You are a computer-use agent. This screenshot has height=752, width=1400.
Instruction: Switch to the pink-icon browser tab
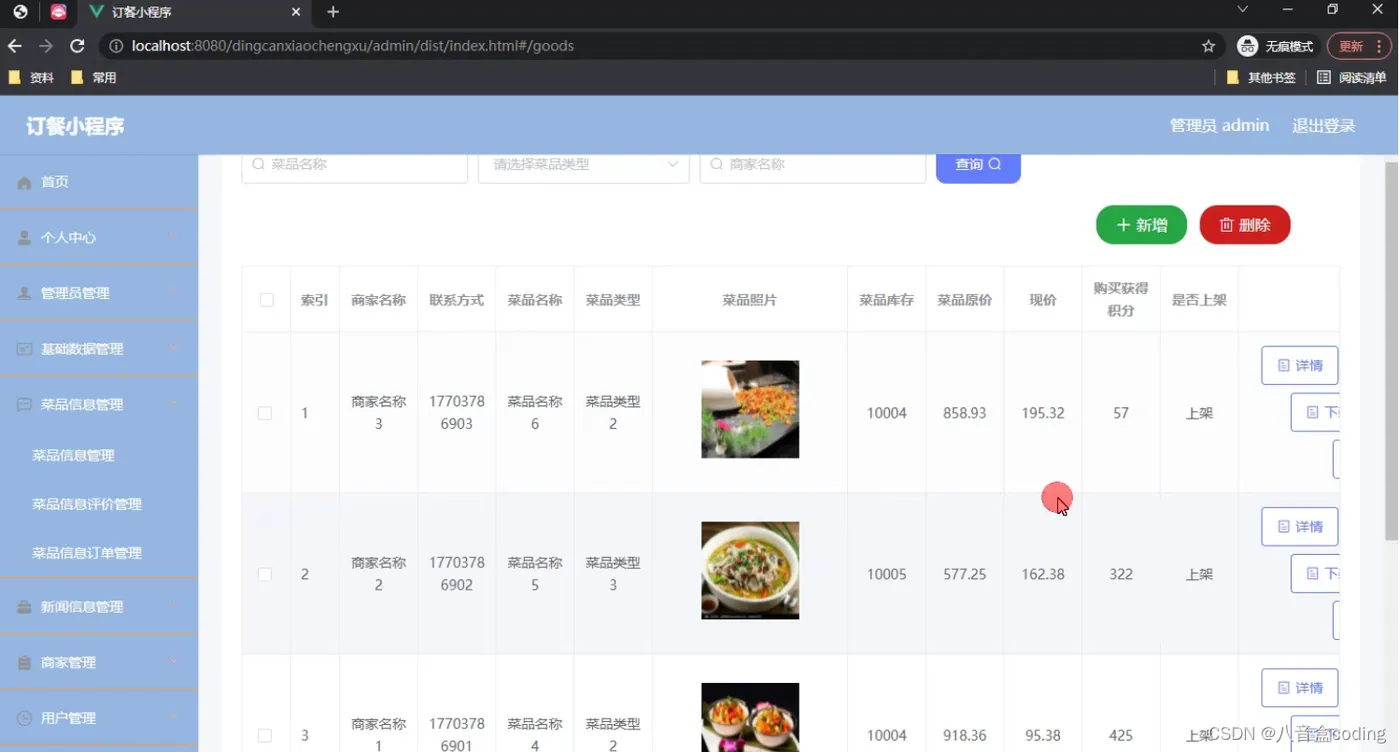tap(58, 12)
